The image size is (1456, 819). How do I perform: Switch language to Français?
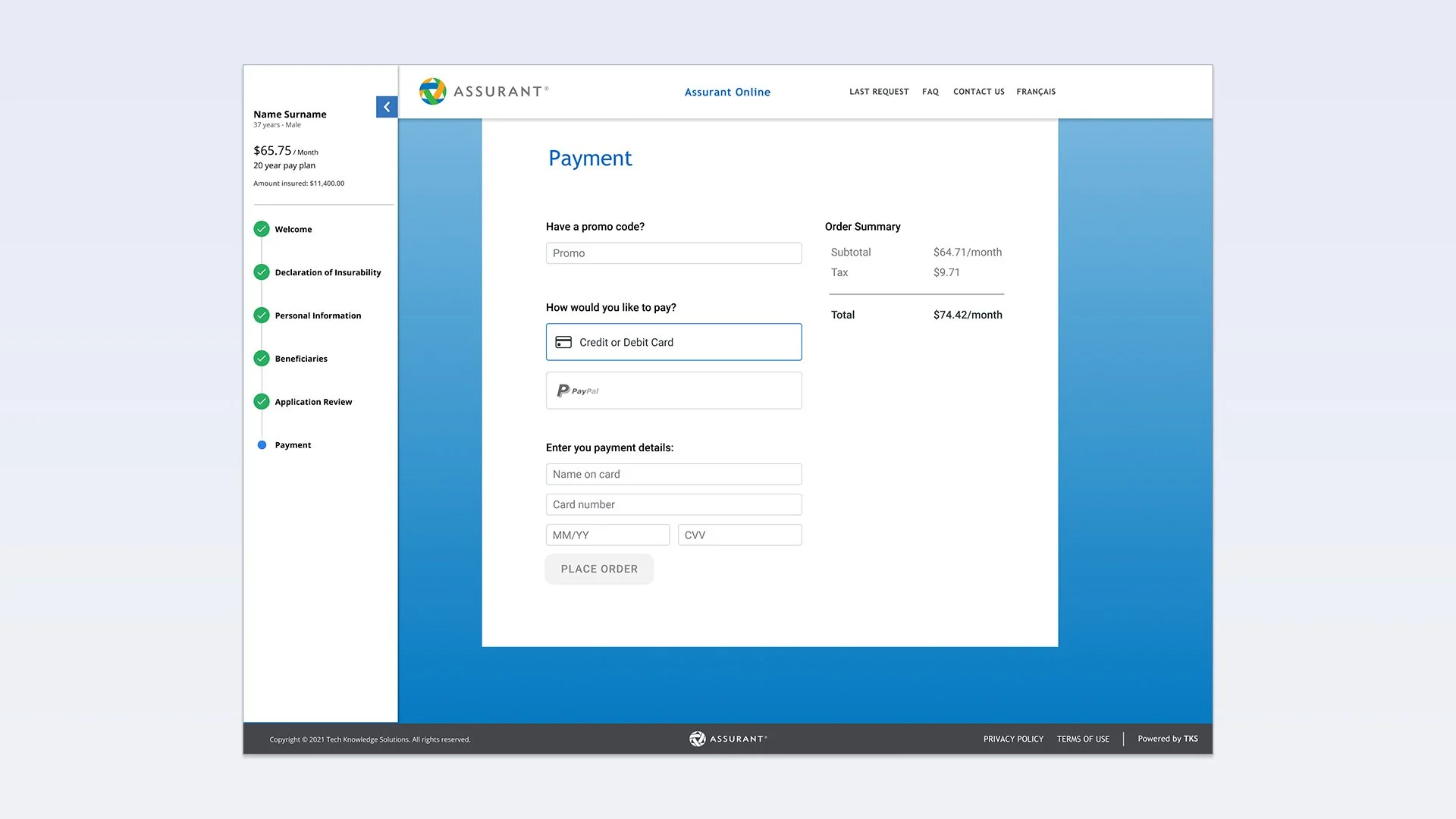click(1036, 92)
